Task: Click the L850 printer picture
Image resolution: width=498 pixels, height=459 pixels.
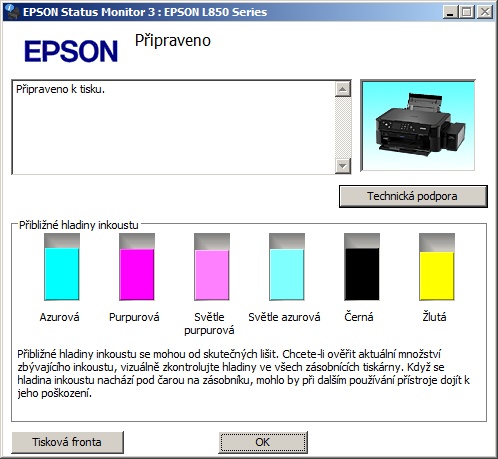Action: pos(418,126)
